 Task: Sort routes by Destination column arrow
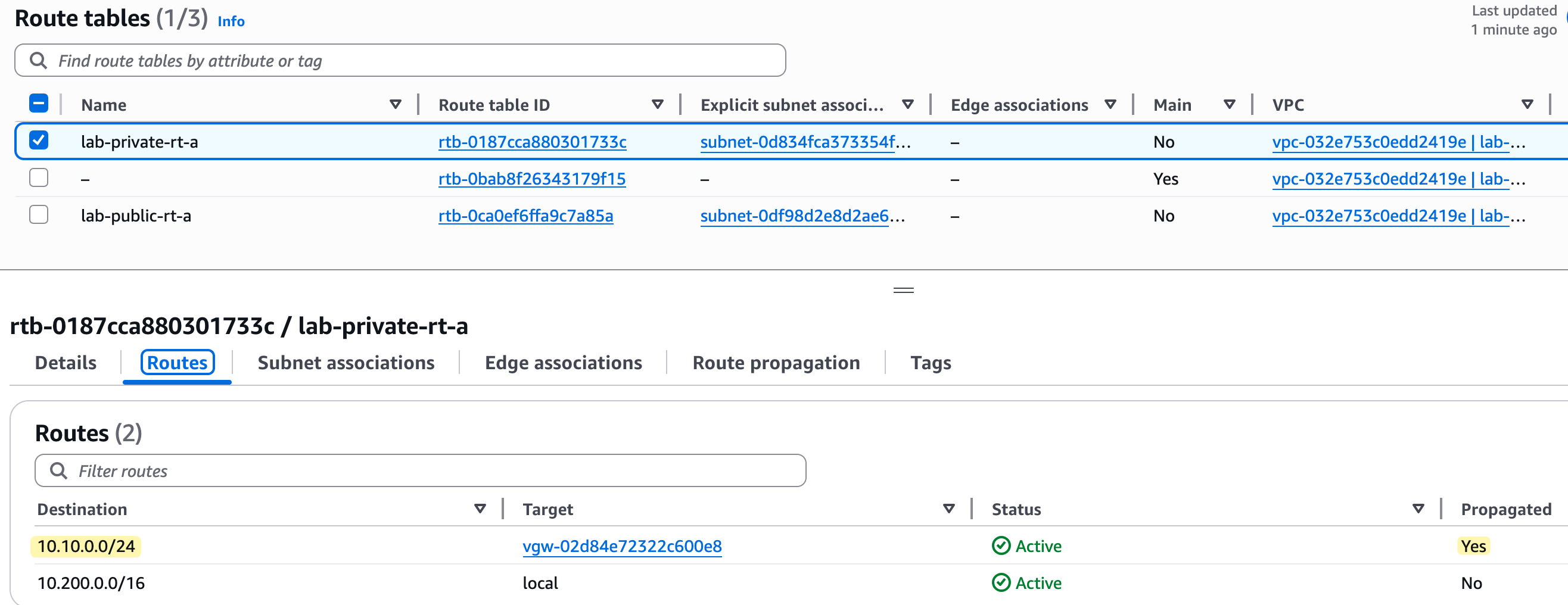coord(480,509)
